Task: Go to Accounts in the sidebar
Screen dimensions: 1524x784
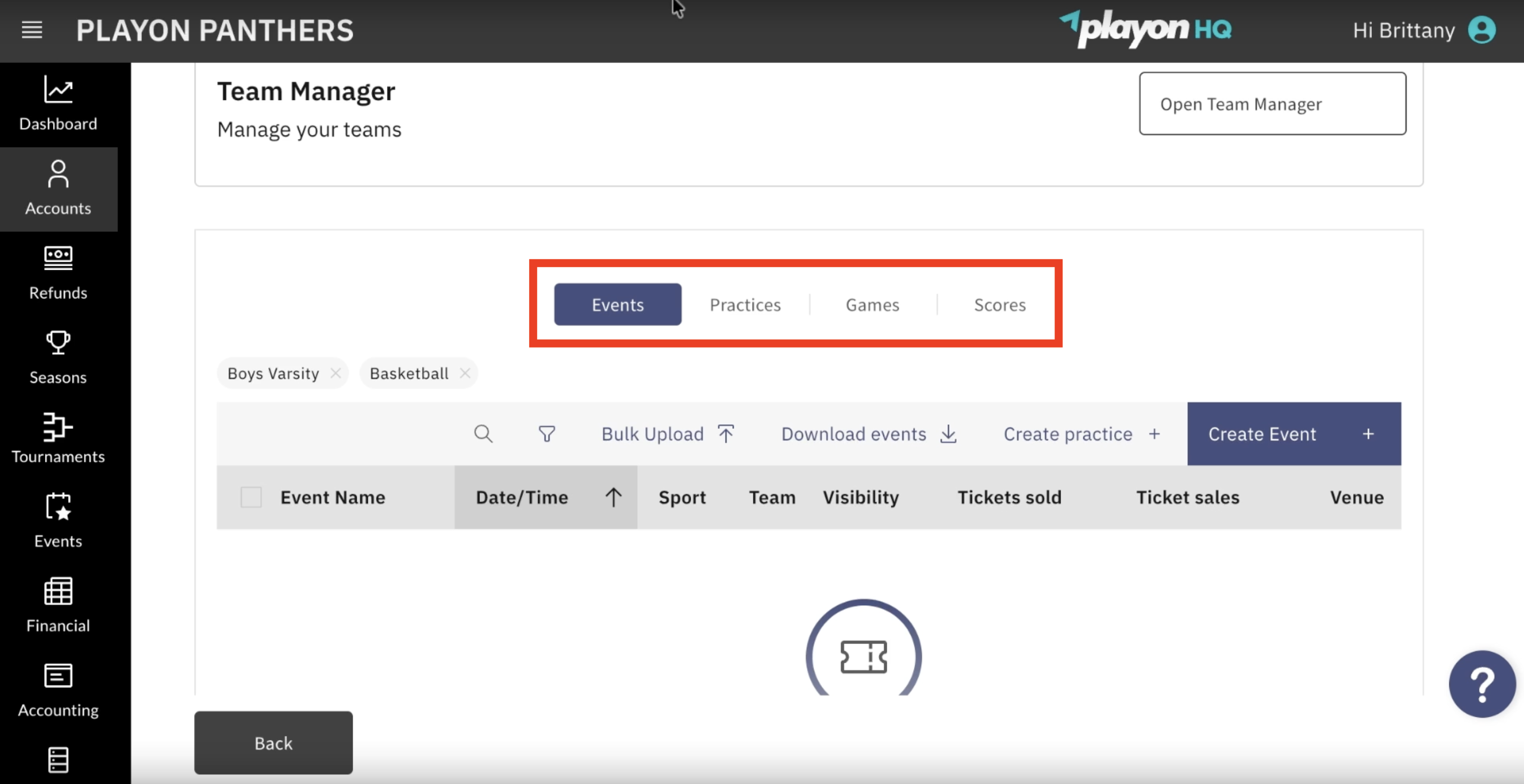Action: click(x=58, y=188)
